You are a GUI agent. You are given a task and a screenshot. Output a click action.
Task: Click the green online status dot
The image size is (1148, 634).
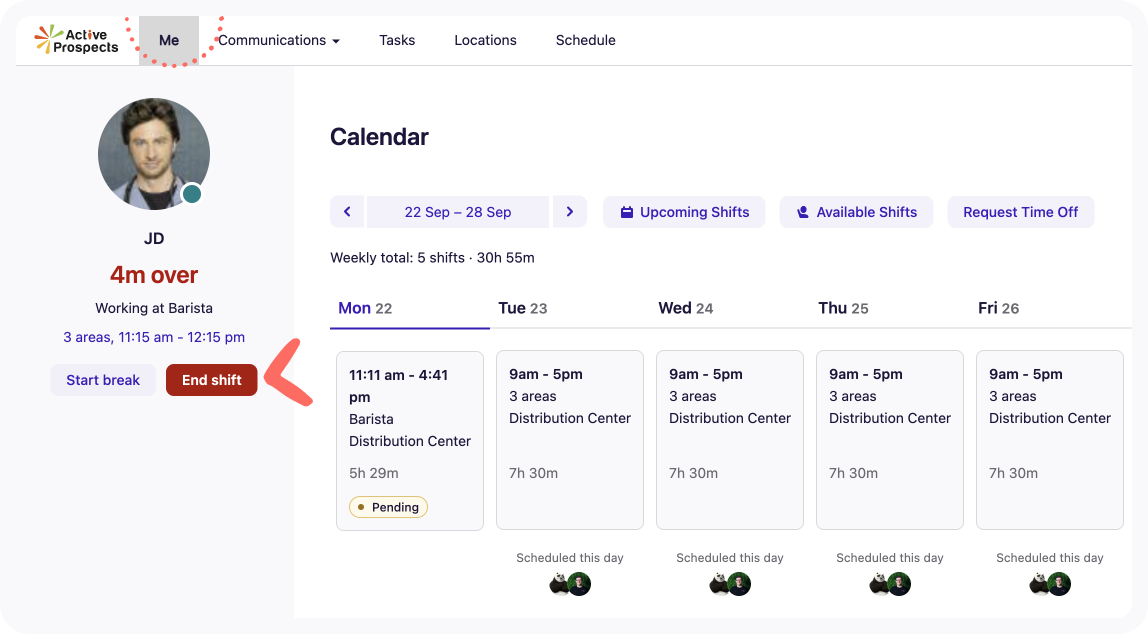click(192, 194)
